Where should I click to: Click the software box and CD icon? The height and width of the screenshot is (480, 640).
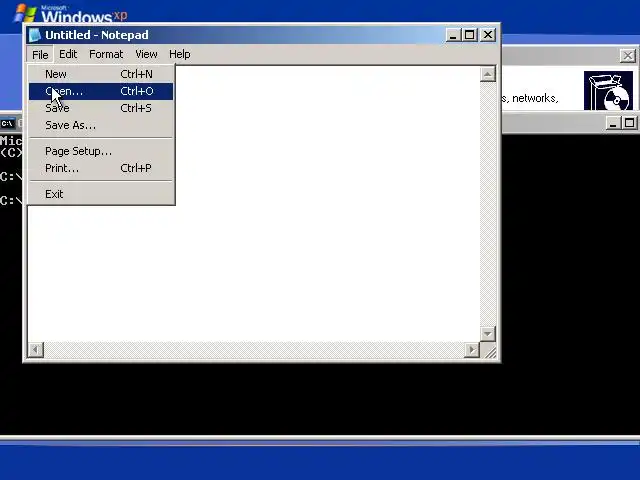(608, 91)
